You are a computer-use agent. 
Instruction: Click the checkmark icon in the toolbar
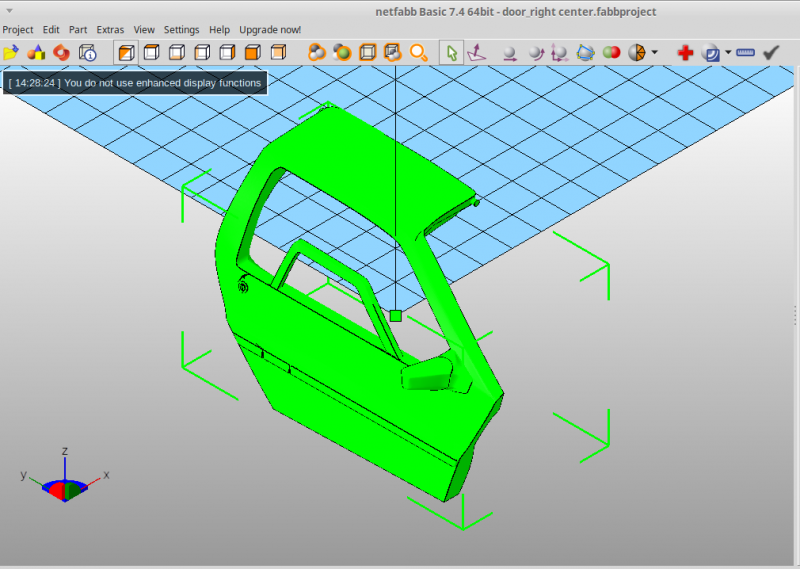pos(771,53)
